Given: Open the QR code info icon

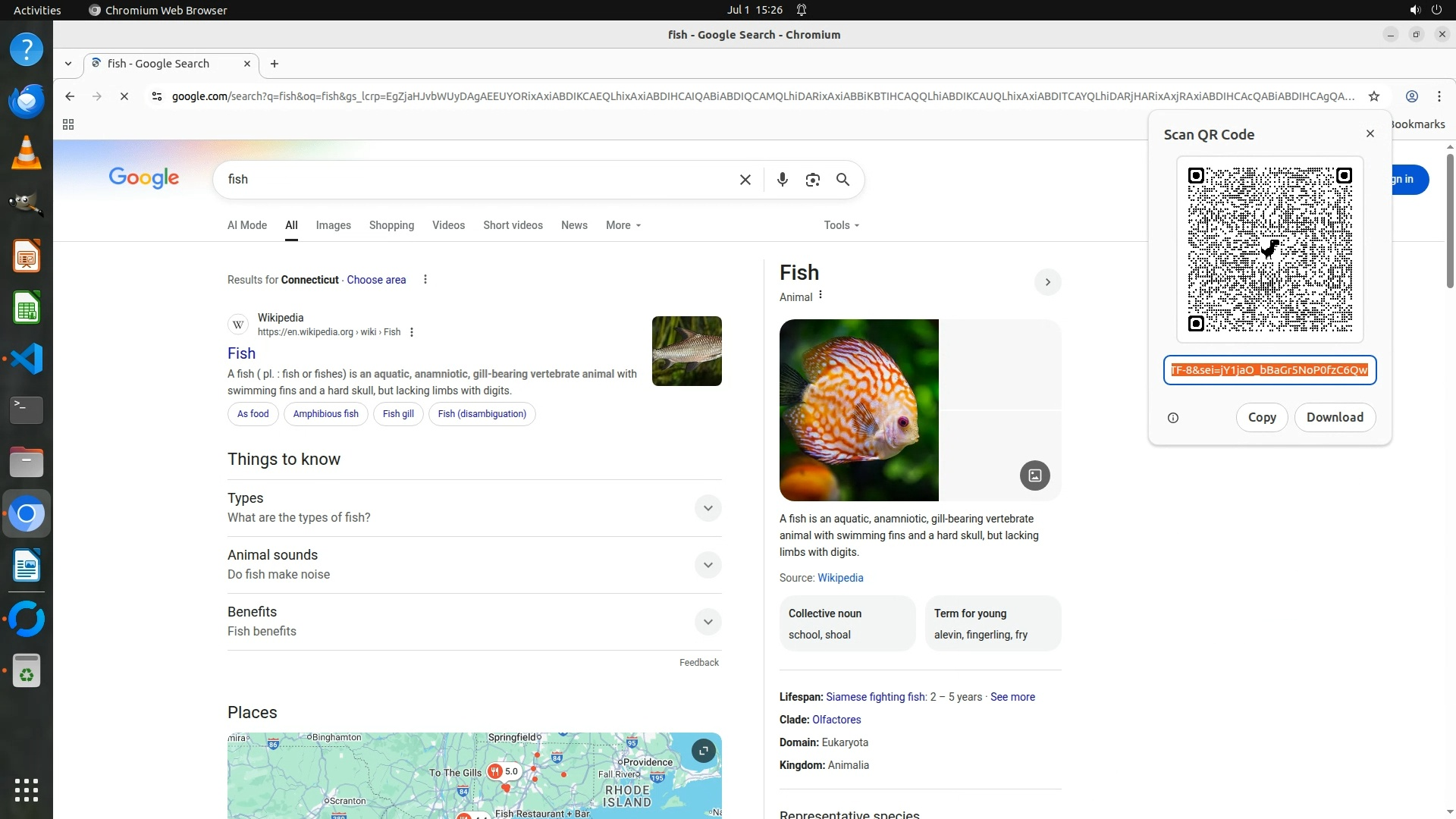Looking at the screenshot, I should [1172, 418].
